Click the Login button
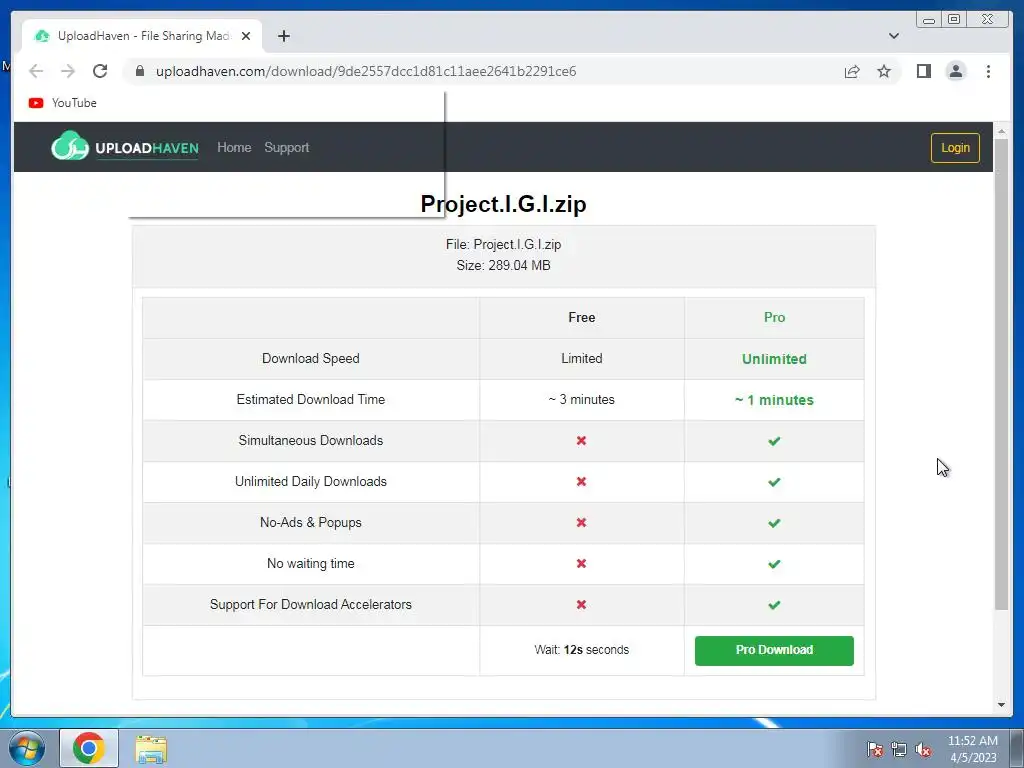 (x=955, y=148)
